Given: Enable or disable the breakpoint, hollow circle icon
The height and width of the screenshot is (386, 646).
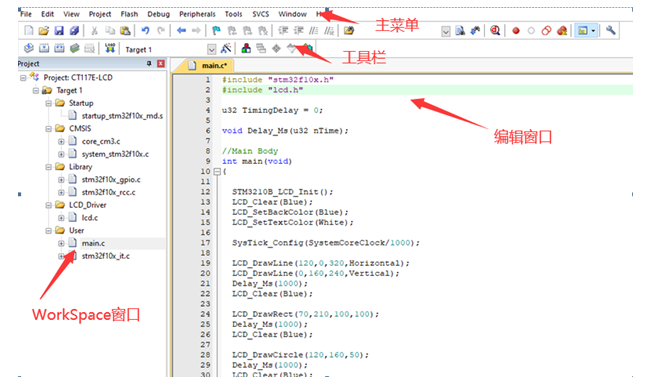Looking at the screenshot, I should tap(531, 31).
